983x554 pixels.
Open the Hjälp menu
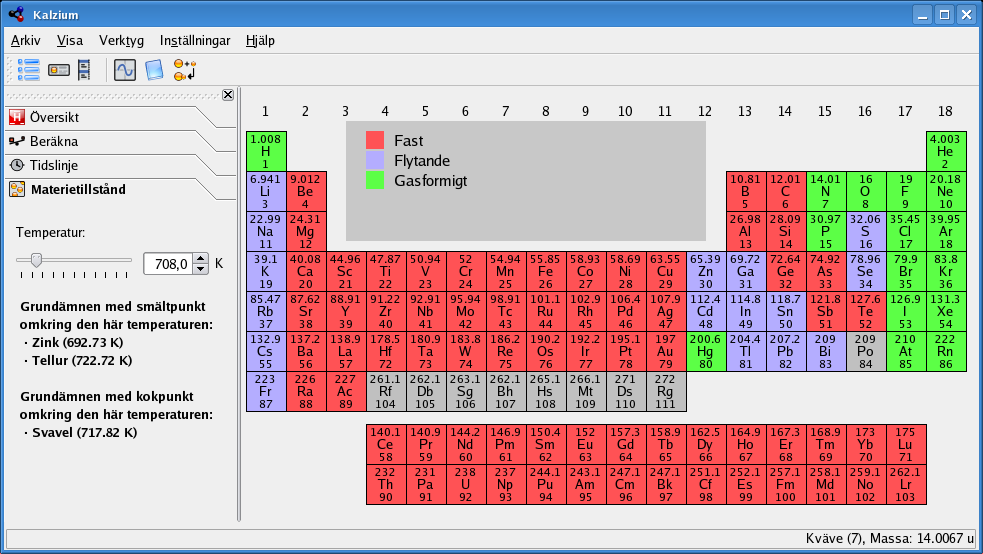pyautogui.click(x=260, y=40)
